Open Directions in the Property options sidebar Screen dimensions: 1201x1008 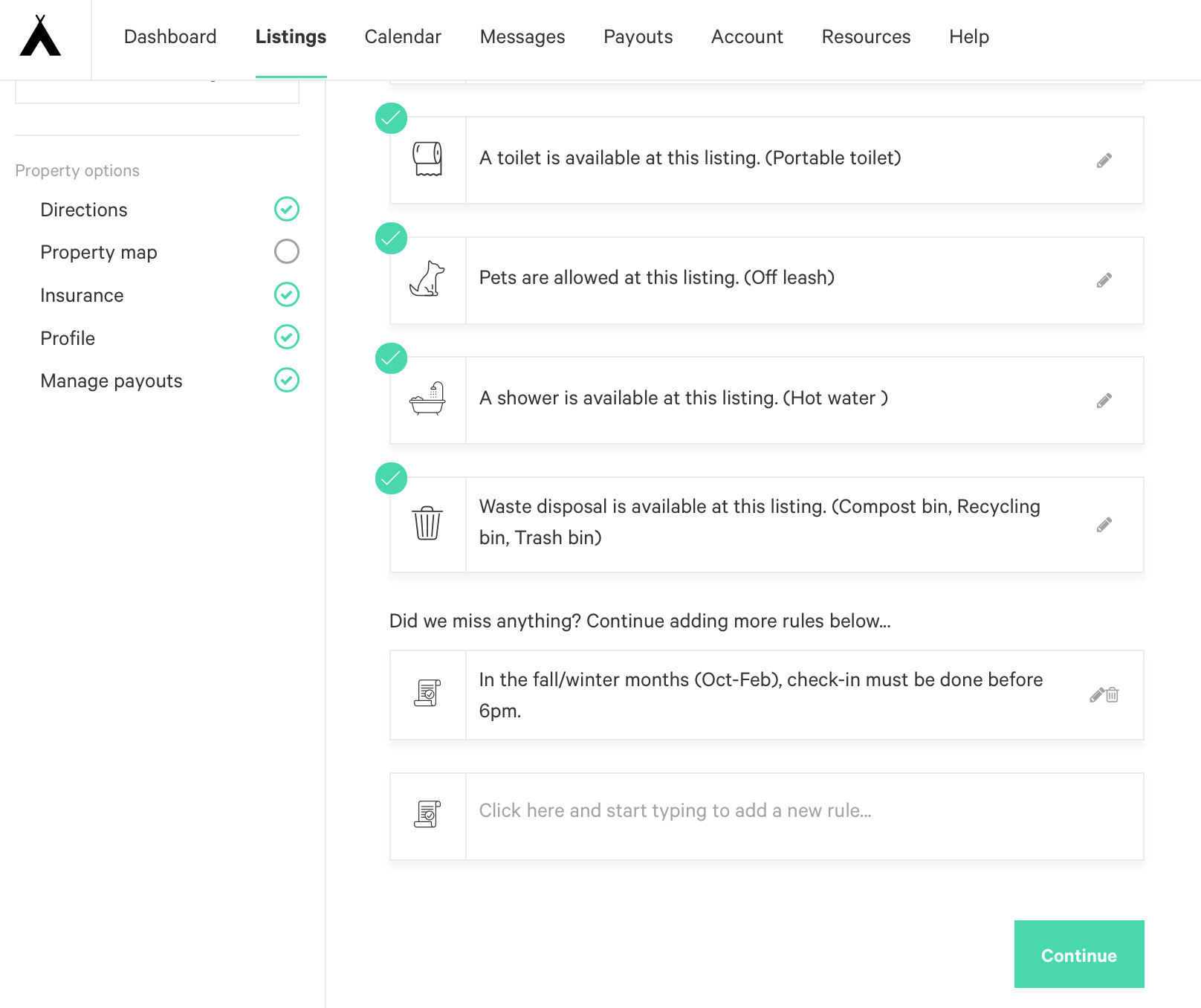pyautogui.click(x=84, y=210)
